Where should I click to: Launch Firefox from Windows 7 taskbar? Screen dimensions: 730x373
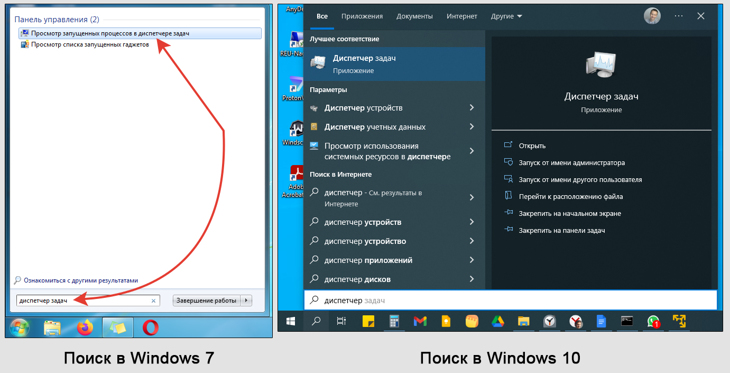(85, 328)
